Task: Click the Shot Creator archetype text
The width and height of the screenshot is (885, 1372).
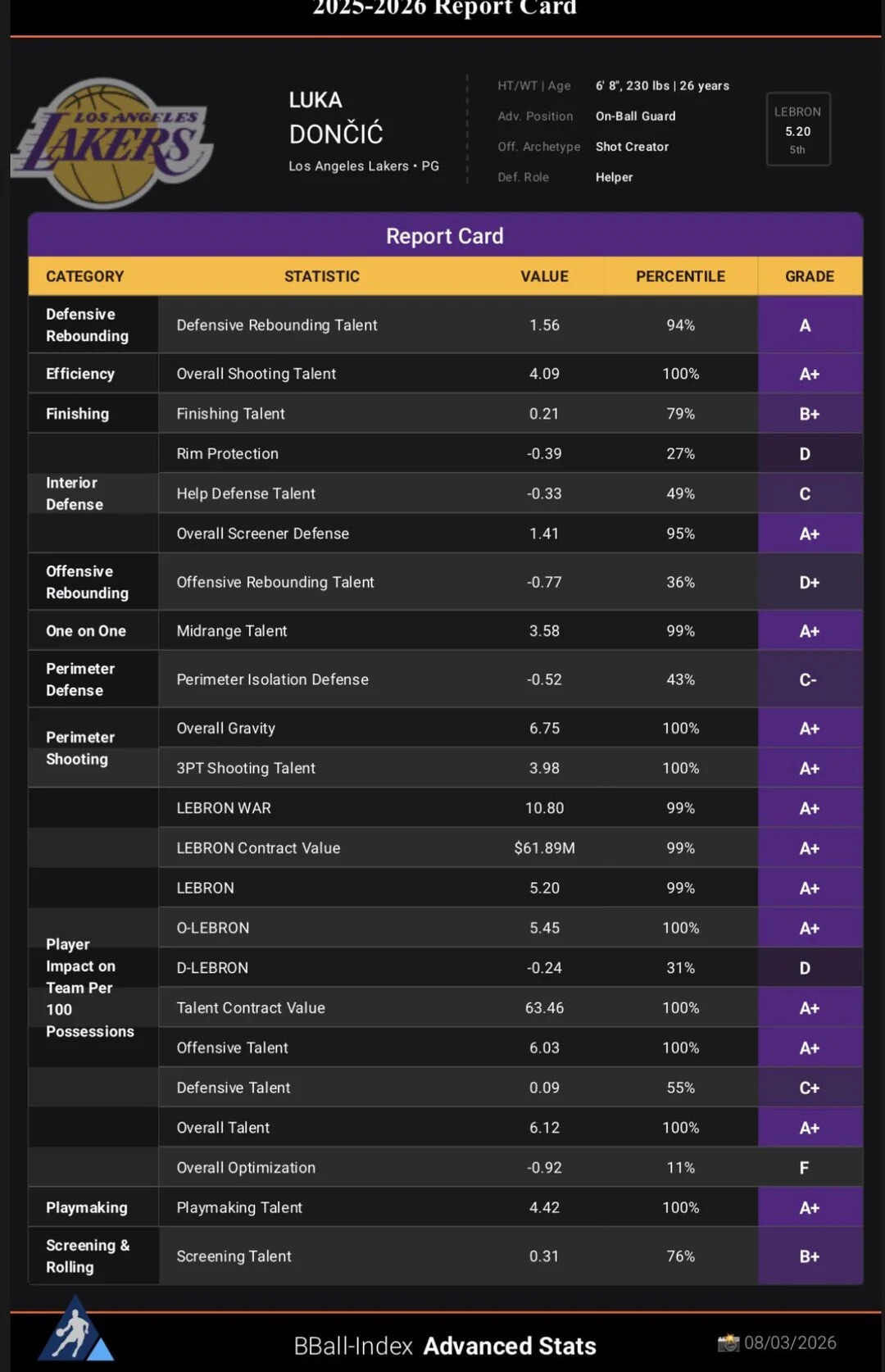Action: [632, 147]
